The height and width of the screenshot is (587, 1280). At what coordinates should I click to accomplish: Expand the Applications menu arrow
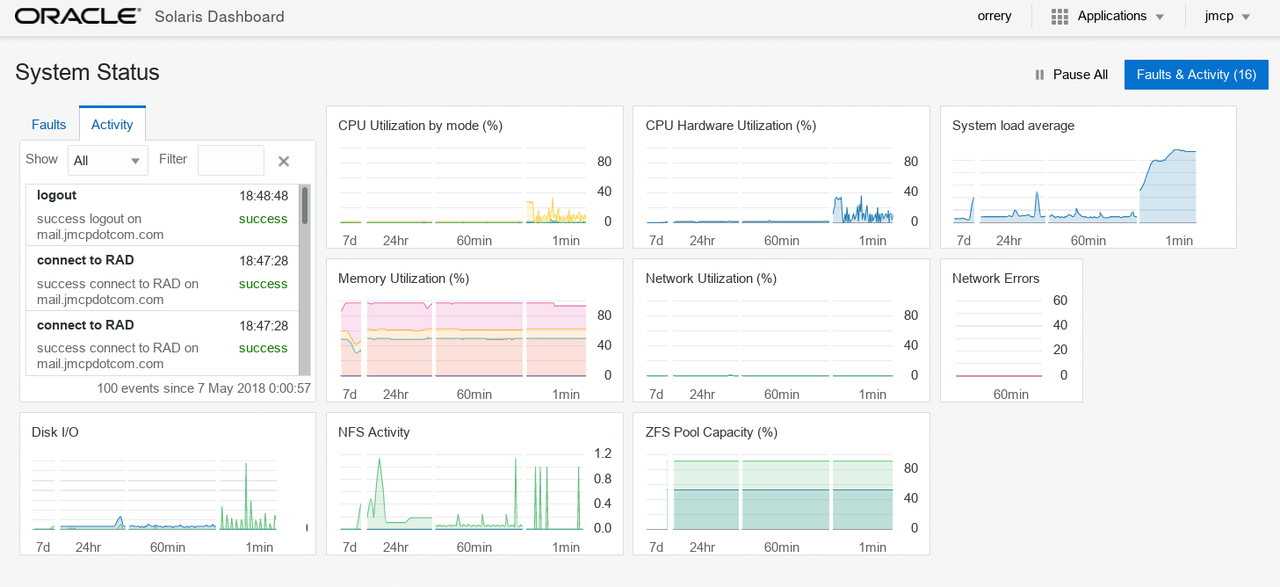pyautogui.click(x=1160, y=17)
